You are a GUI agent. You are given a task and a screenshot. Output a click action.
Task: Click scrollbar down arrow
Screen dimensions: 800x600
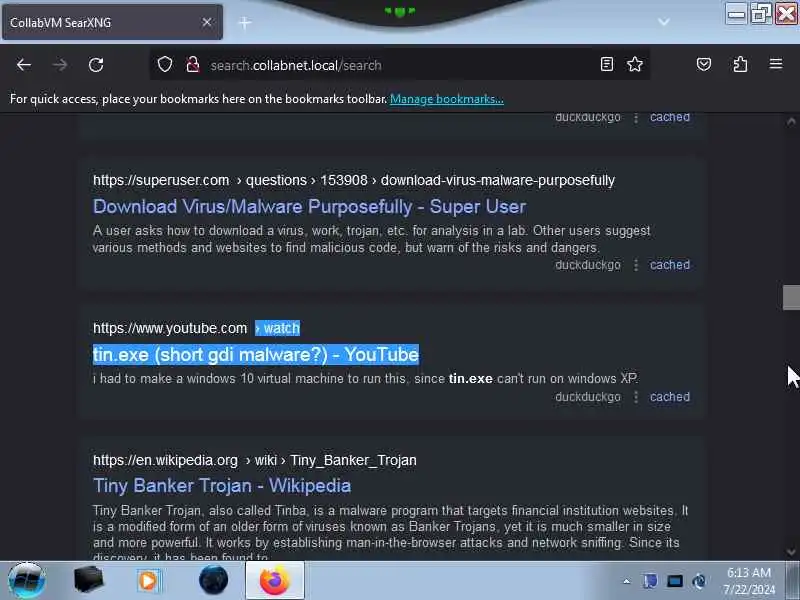pos(791,552)
